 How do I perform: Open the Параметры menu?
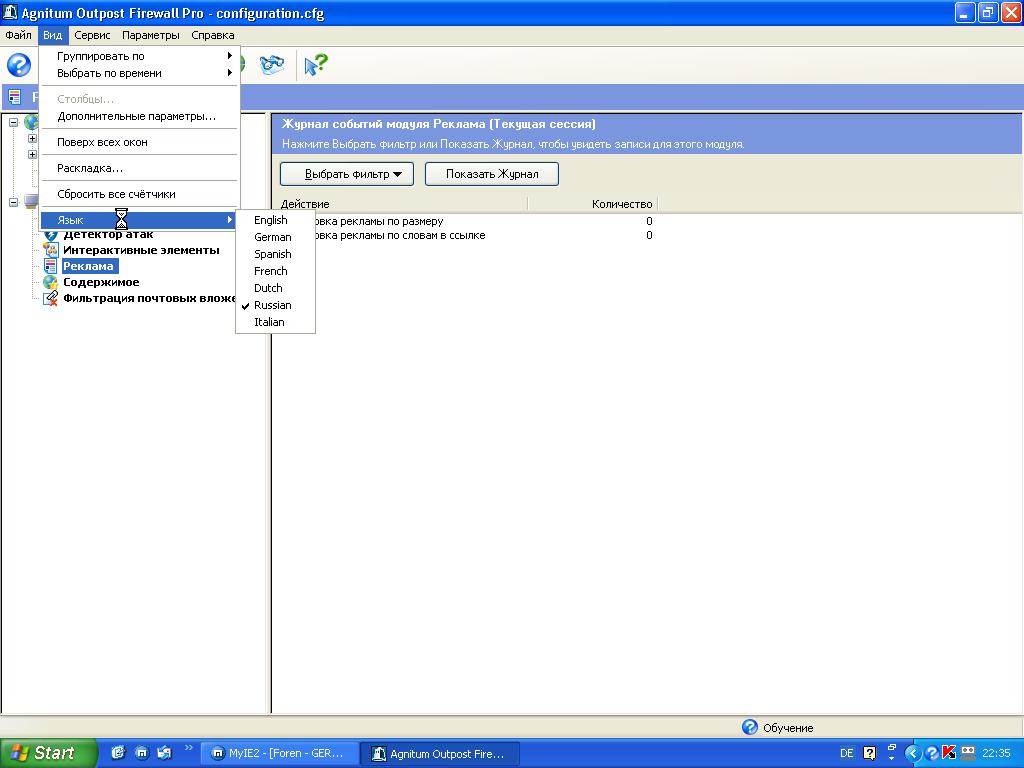click(151, 35)
